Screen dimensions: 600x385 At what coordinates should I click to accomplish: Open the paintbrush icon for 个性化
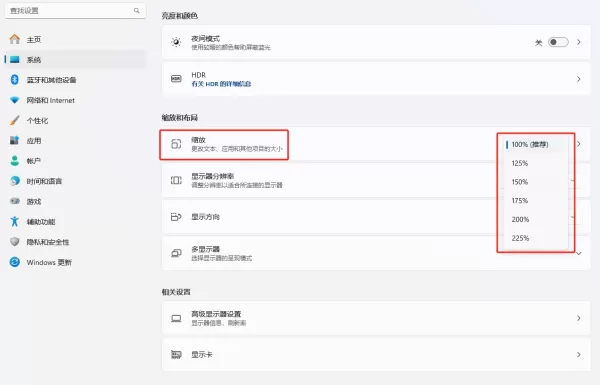15,120
